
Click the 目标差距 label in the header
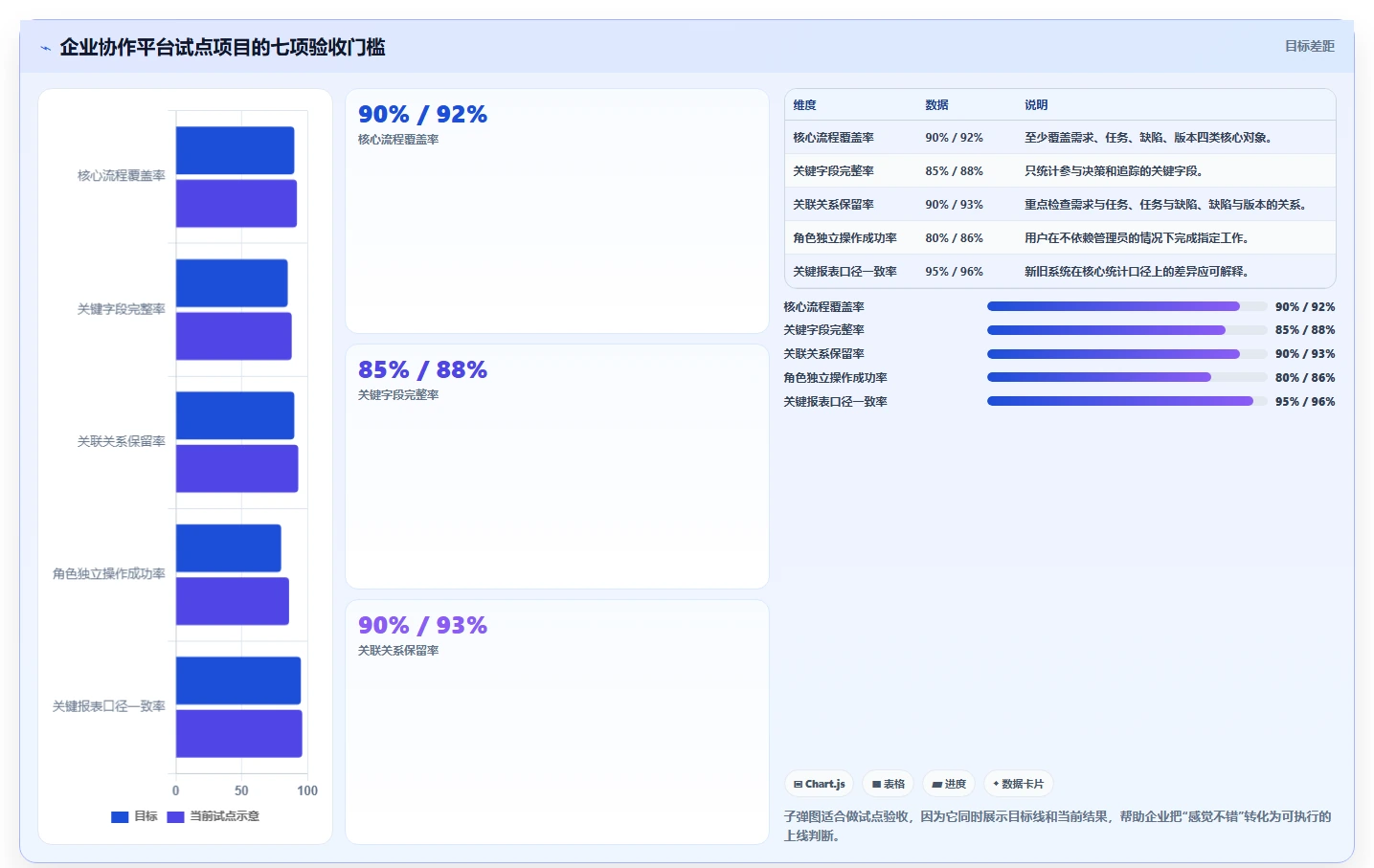click(1309, 46)
